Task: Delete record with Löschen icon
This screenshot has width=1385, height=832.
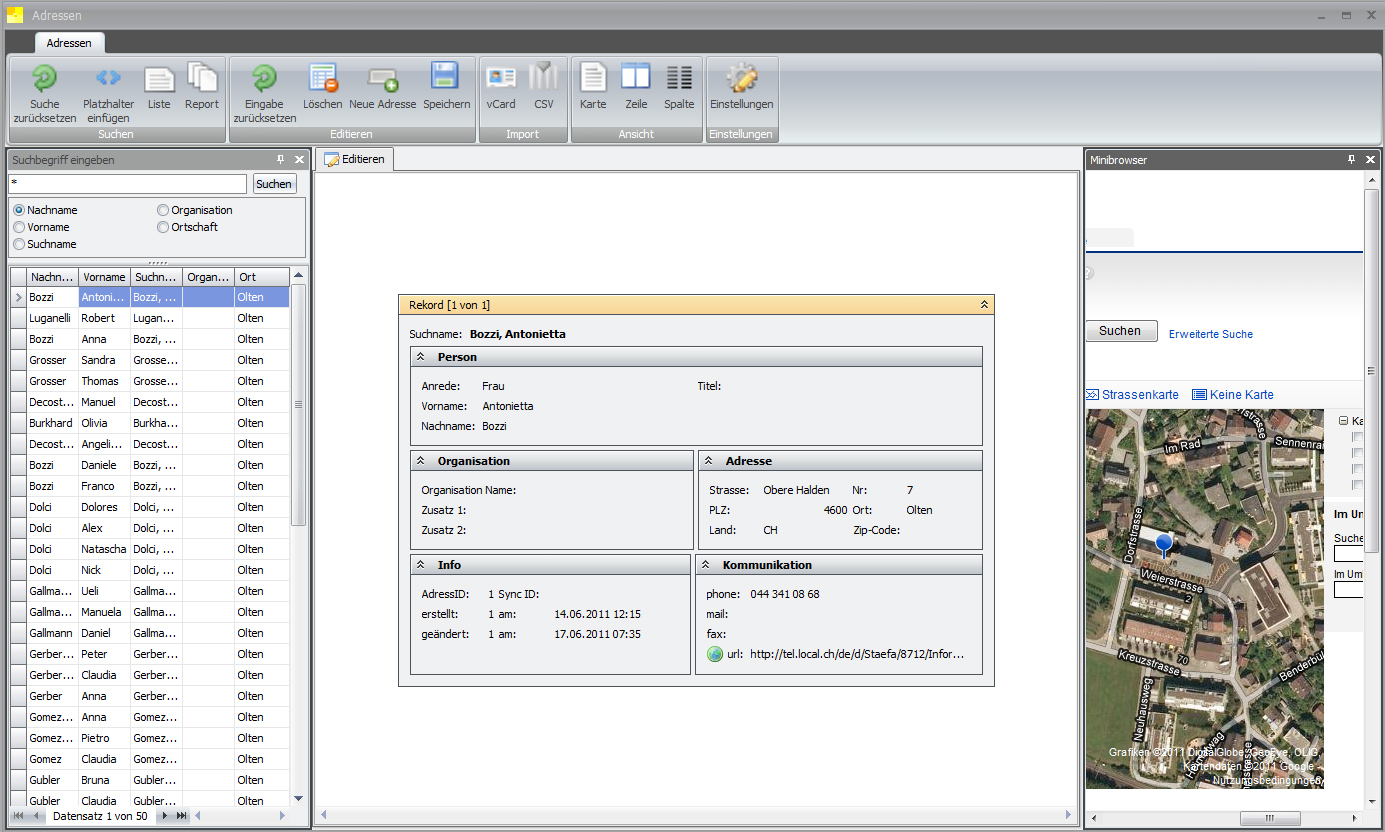Action: [323, 79]
